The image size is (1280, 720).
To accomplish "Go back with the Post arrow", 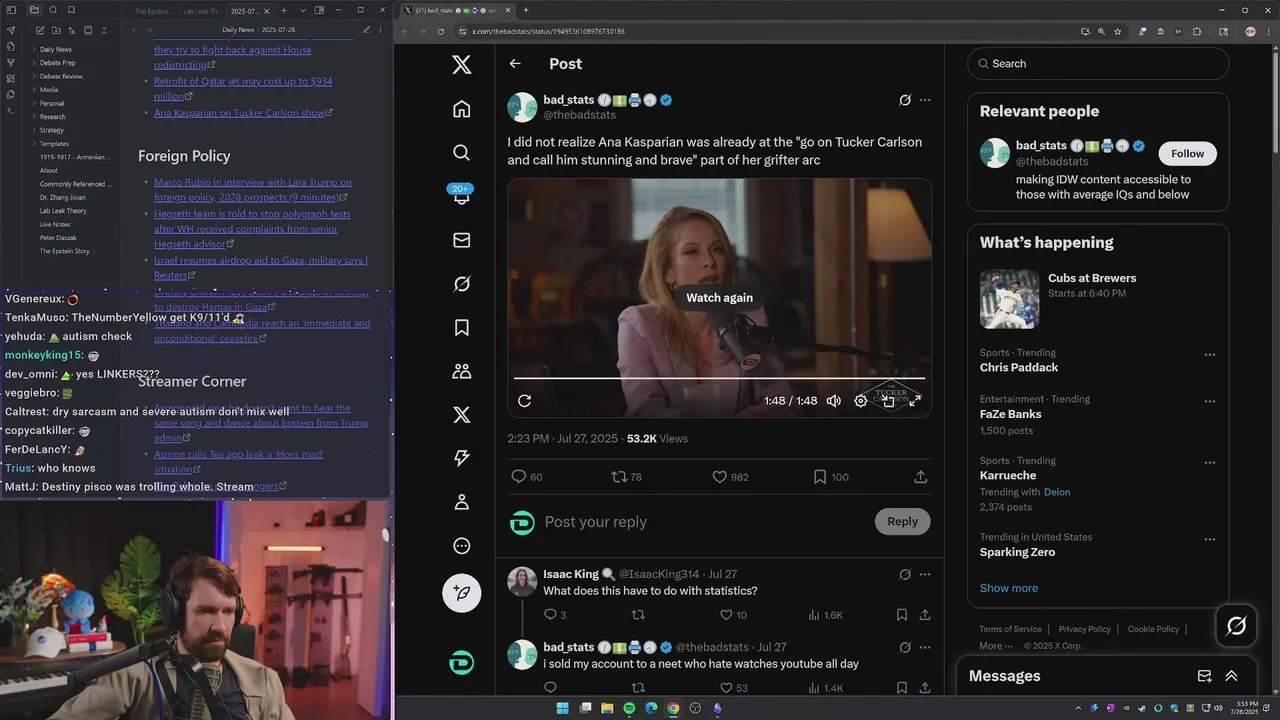I will pyautogui.click(x=515, y=63).
